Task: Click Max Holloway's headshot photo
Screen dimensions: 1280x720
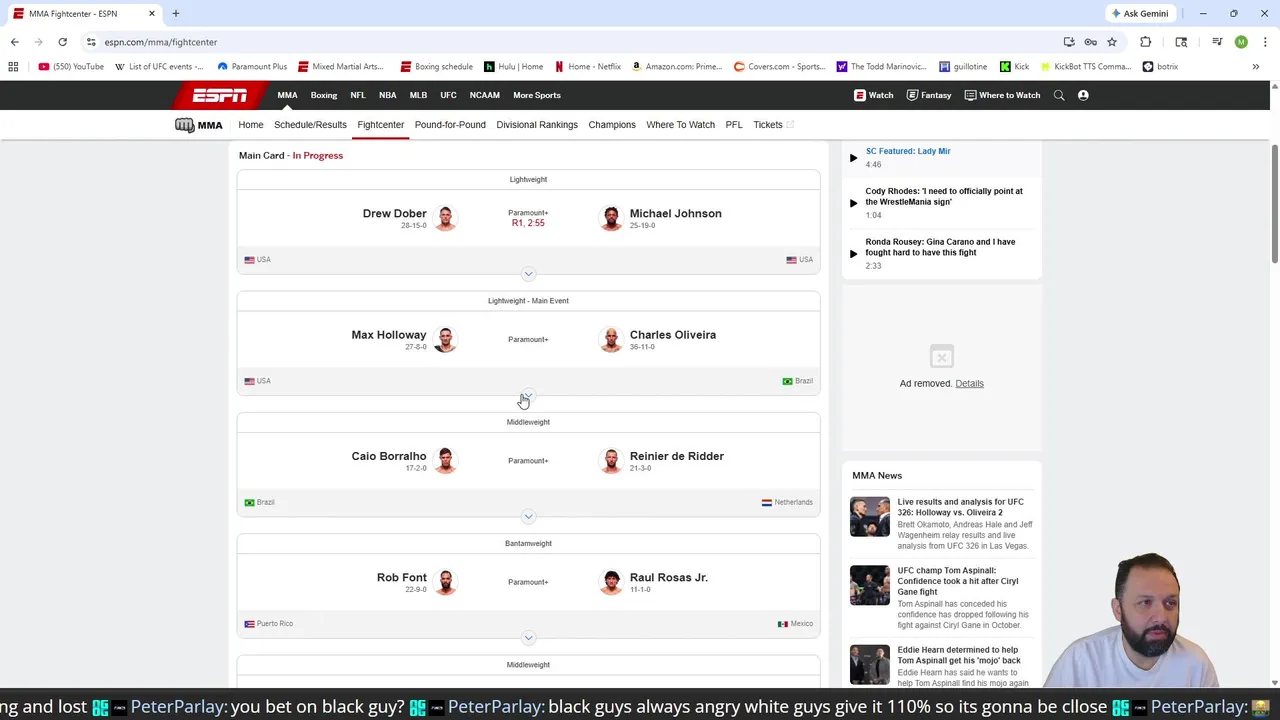Action: coord(445,339)
